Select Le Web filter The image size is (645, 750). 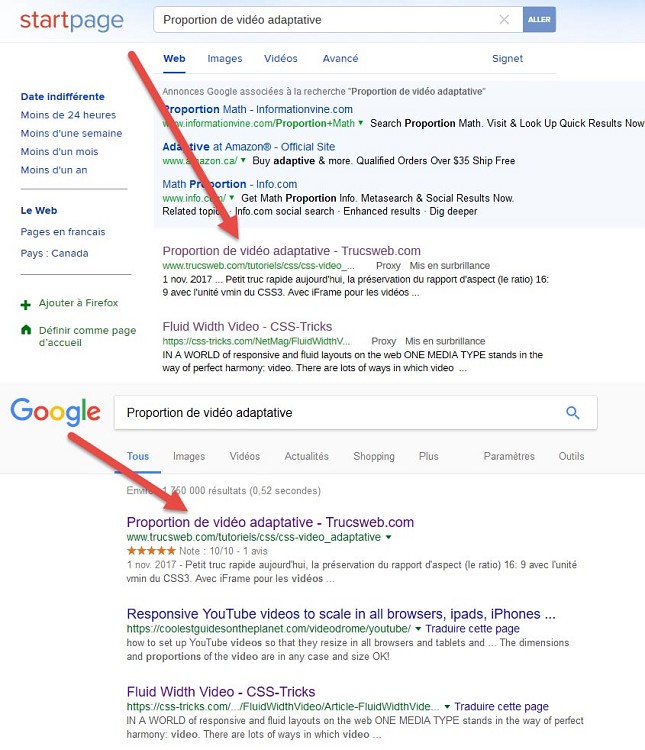pos(39,210)
